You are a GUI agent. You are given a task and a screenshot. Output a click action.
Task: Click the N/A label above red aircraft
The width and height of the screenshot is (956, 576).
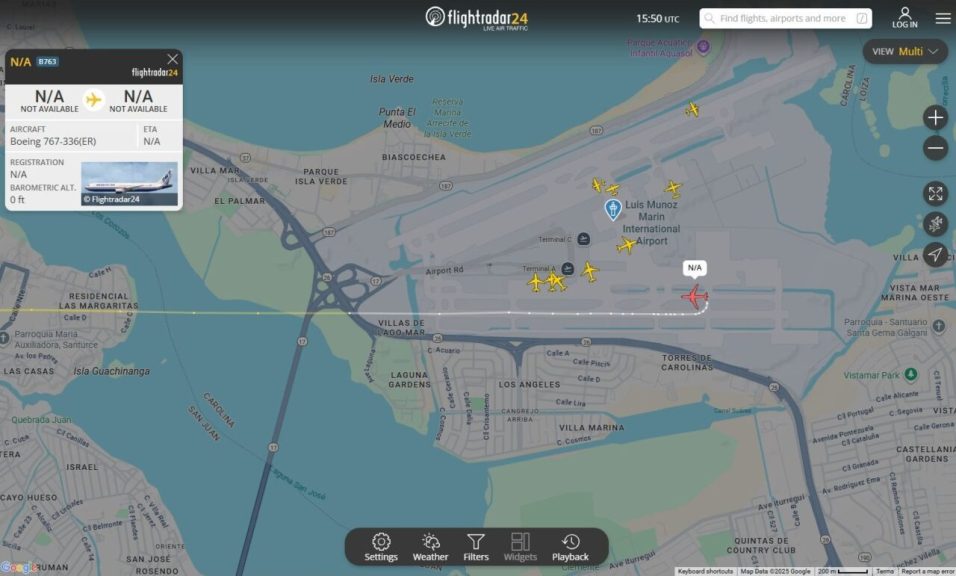694,268
